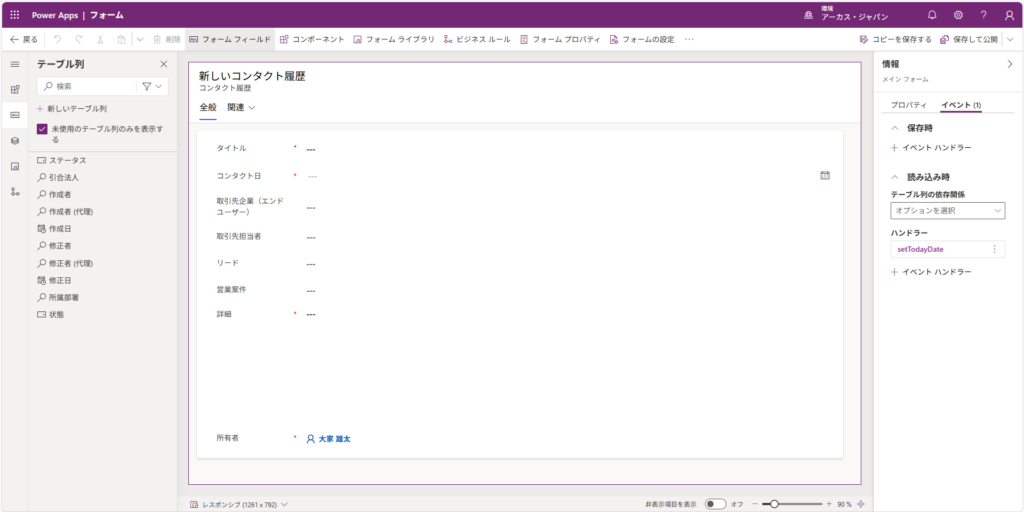This screenshot has height=512, width=1024.
Task: Toggle 非表示項目を表示 switch
Action: [715, 504]
